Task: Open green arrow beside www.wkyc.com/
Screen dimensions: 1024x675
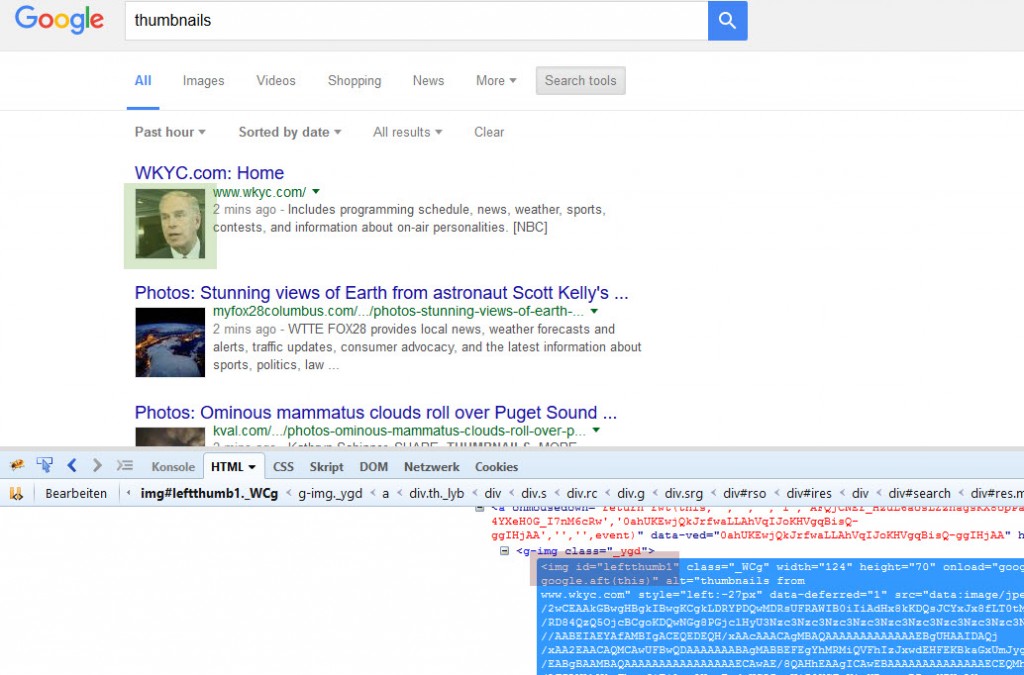Action: click(316, 192)
